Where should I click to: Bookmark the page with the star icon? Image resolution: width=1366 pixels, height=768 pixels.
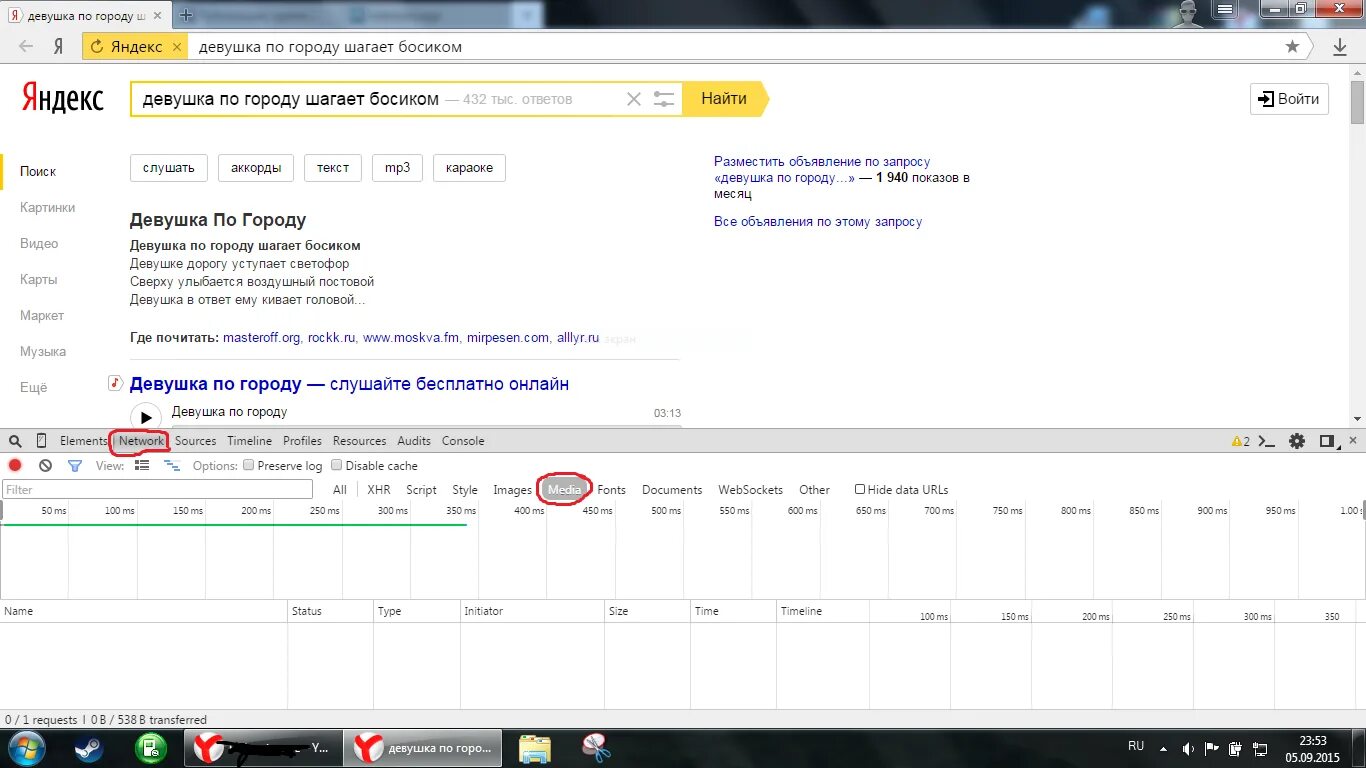point(1292,47)
